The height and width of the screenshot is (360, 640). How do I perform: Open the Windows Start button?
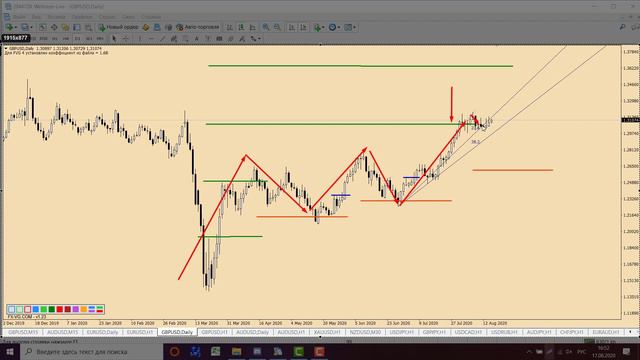point(9,351)
